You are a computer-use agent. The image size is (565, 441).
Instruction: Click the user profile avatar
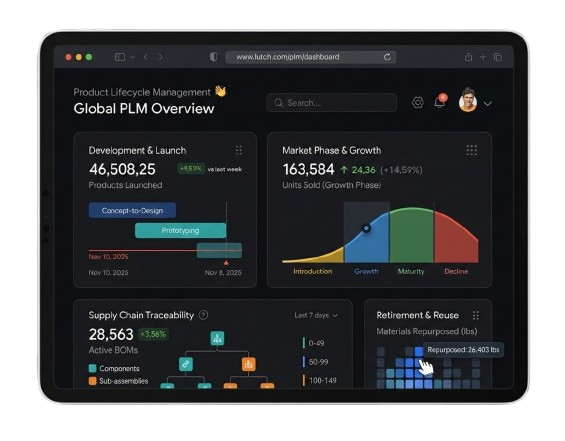click(468, 100)
